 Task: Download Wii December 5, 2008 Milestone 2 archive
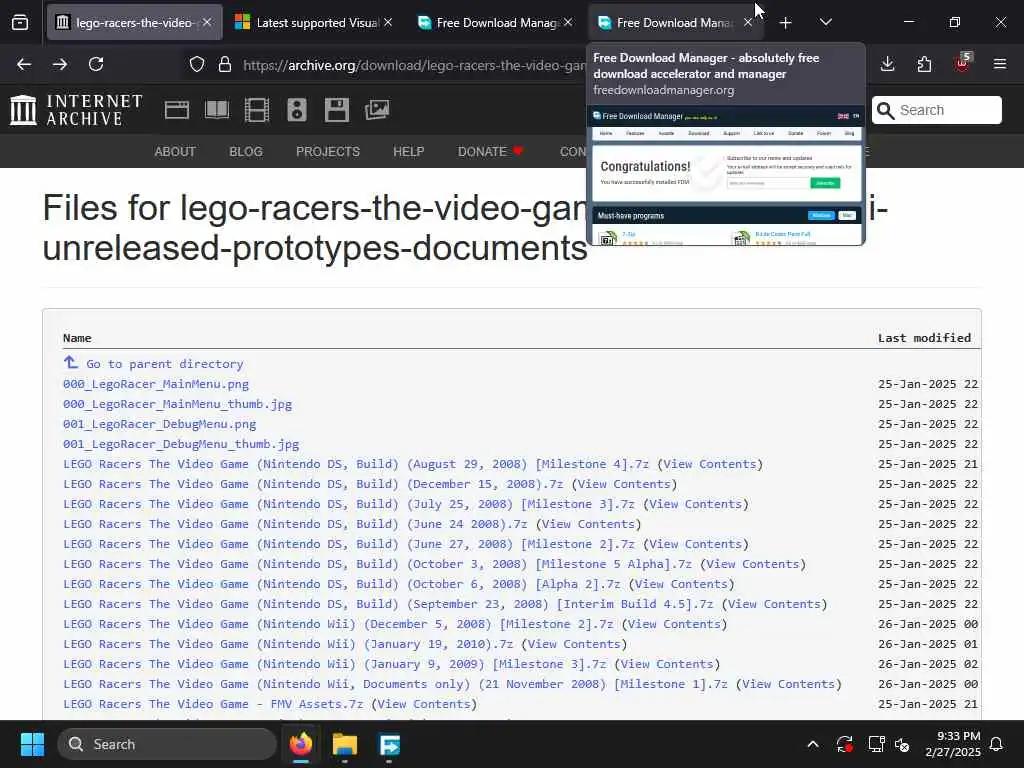[x=338, y=624]
